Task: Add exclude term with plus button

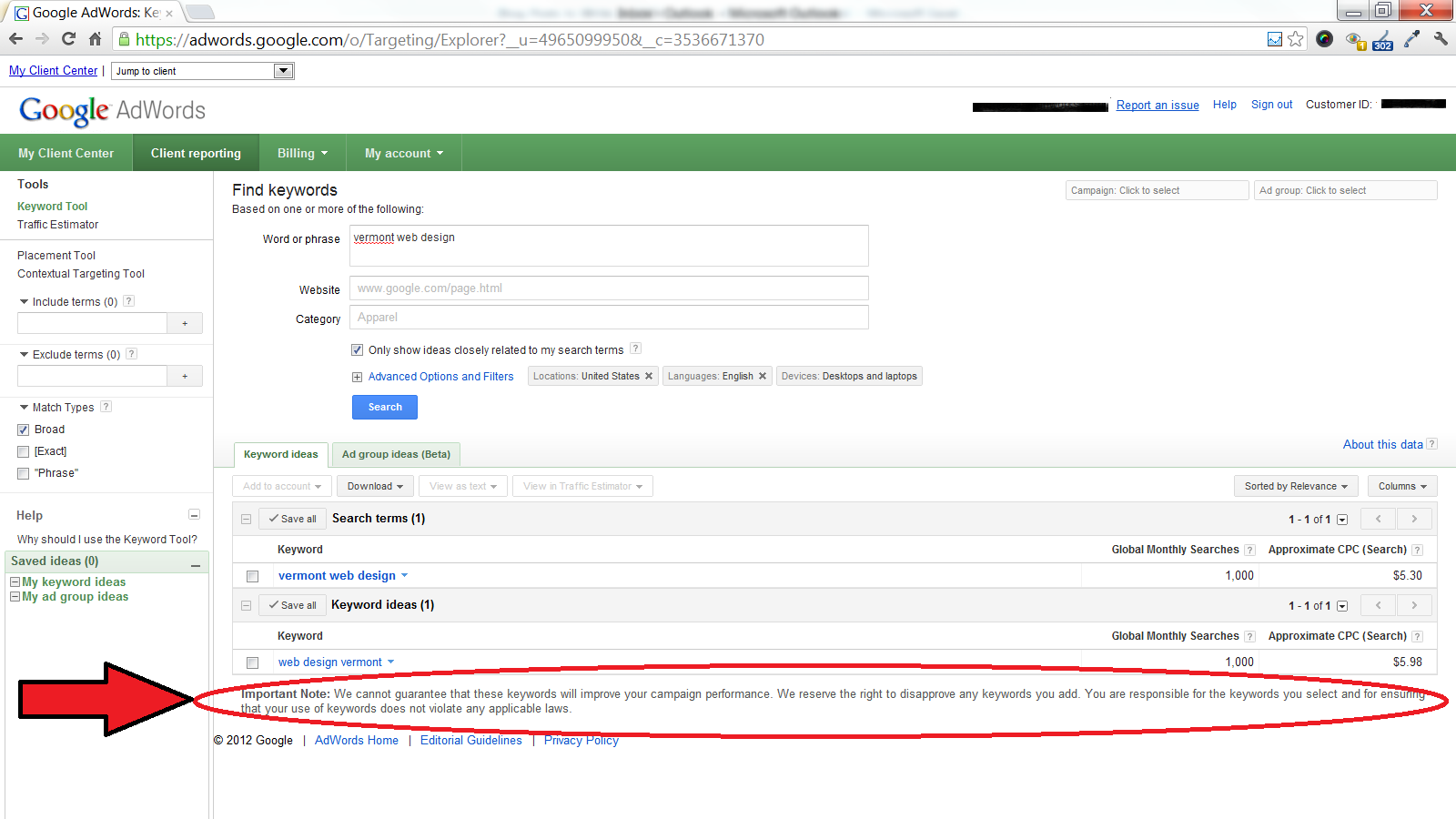Action: point(185,376)
